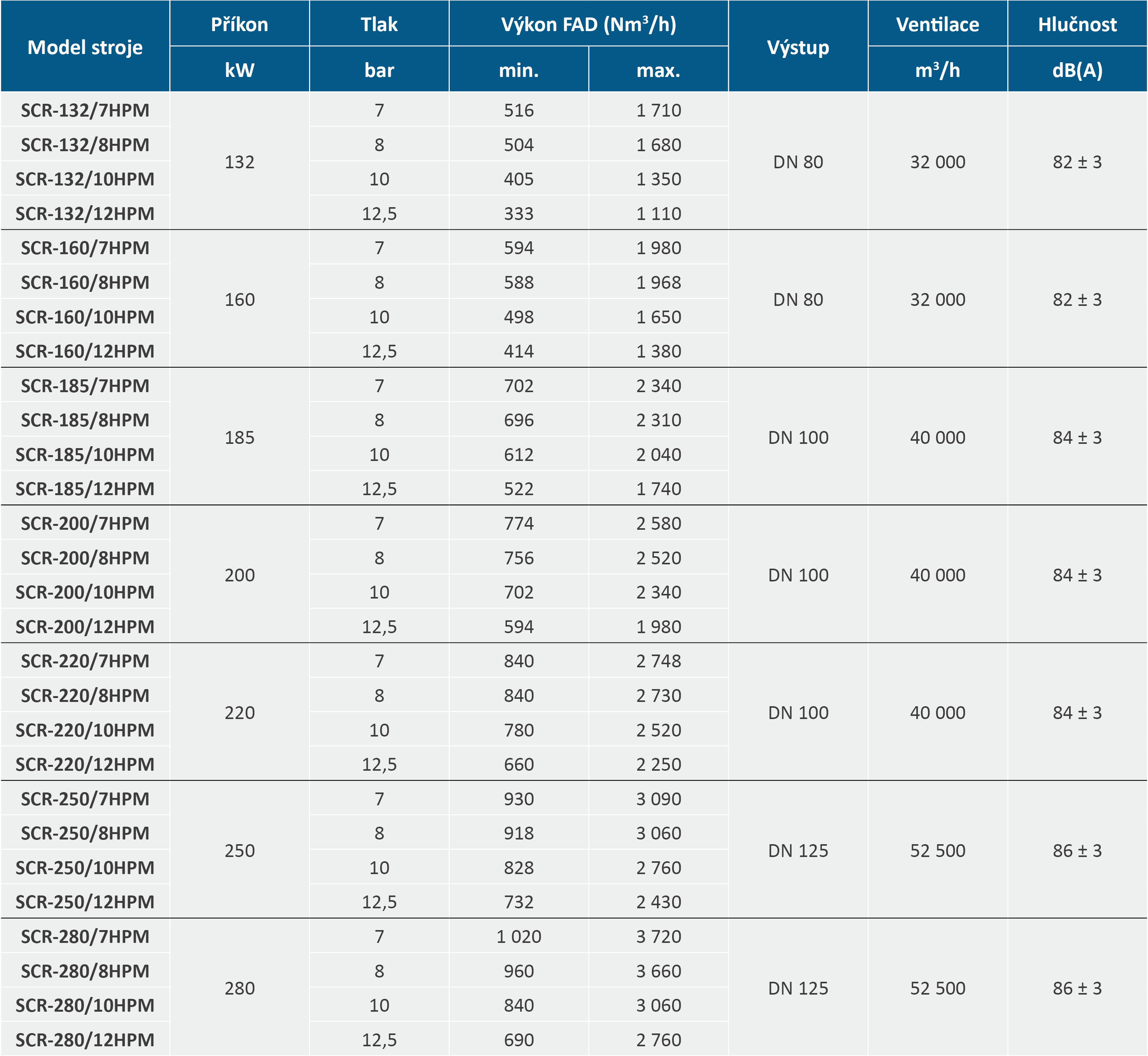Click the max. sub-header cell
The width and height of the screenshot is (1148, 1056).
tap(658, 70)
